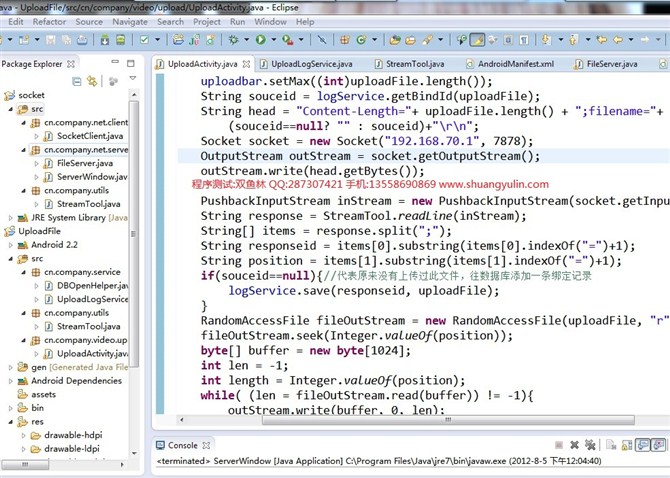The image size is (670, 478).
Task: Click Collapse All in Package Explorer
Action: click(x=77, y=81)
